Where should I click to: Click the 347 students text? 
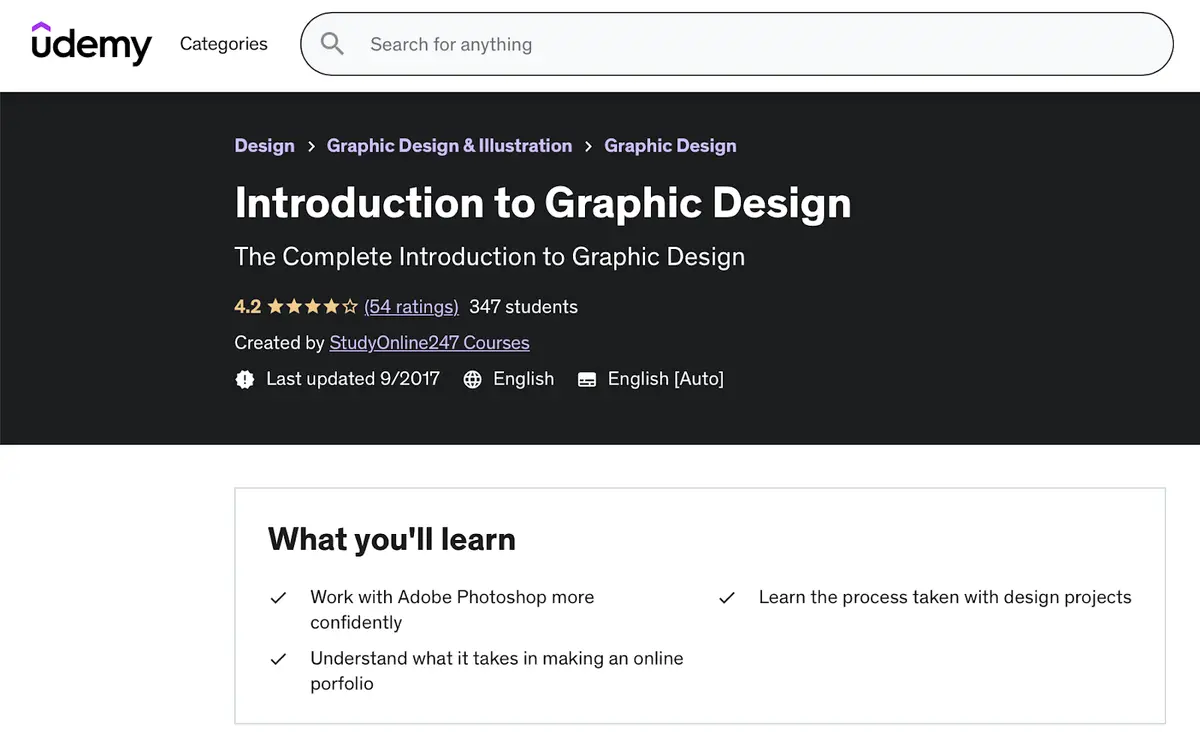click(523, 306)
